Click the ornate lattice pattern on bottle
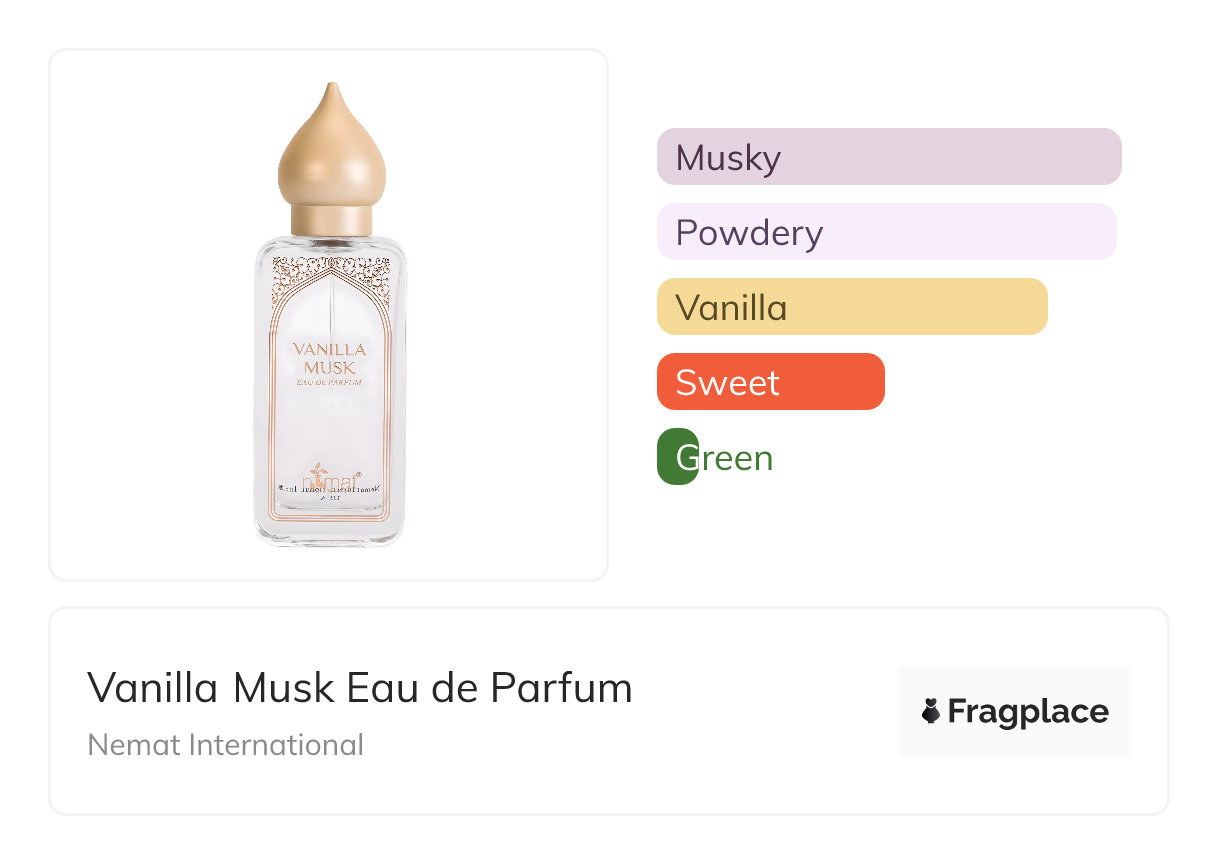The height and width of the screenshot is (864, 1218). [x=330, y=268]
